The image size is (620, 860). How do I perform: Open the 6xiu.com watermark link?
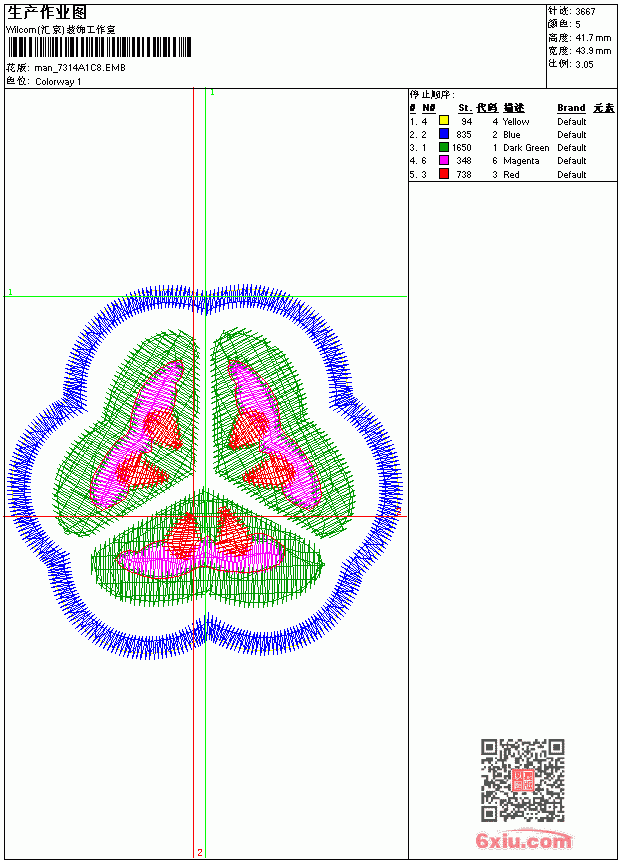(523, 840)
